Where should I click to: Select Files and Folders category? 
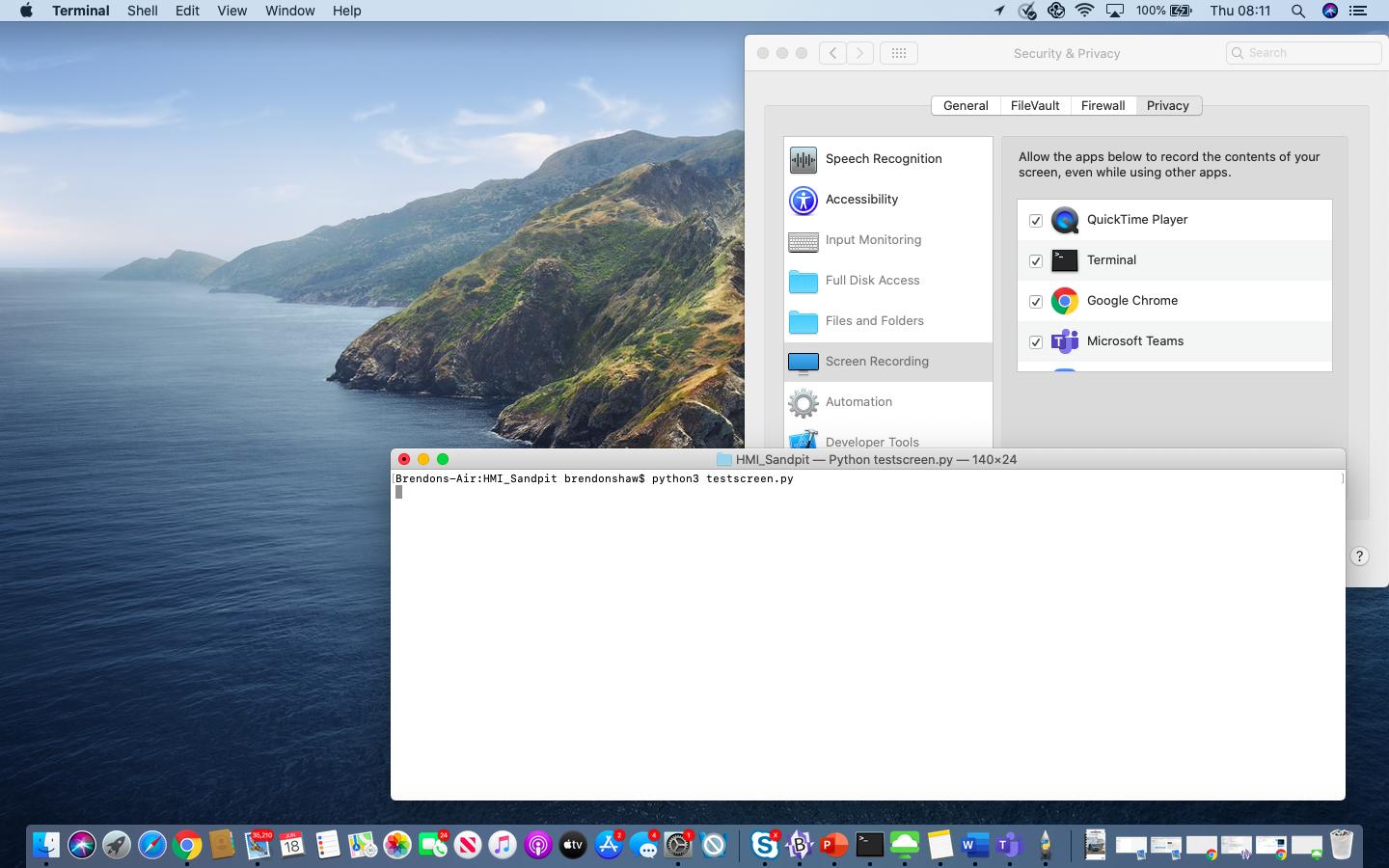click(887, 321)
